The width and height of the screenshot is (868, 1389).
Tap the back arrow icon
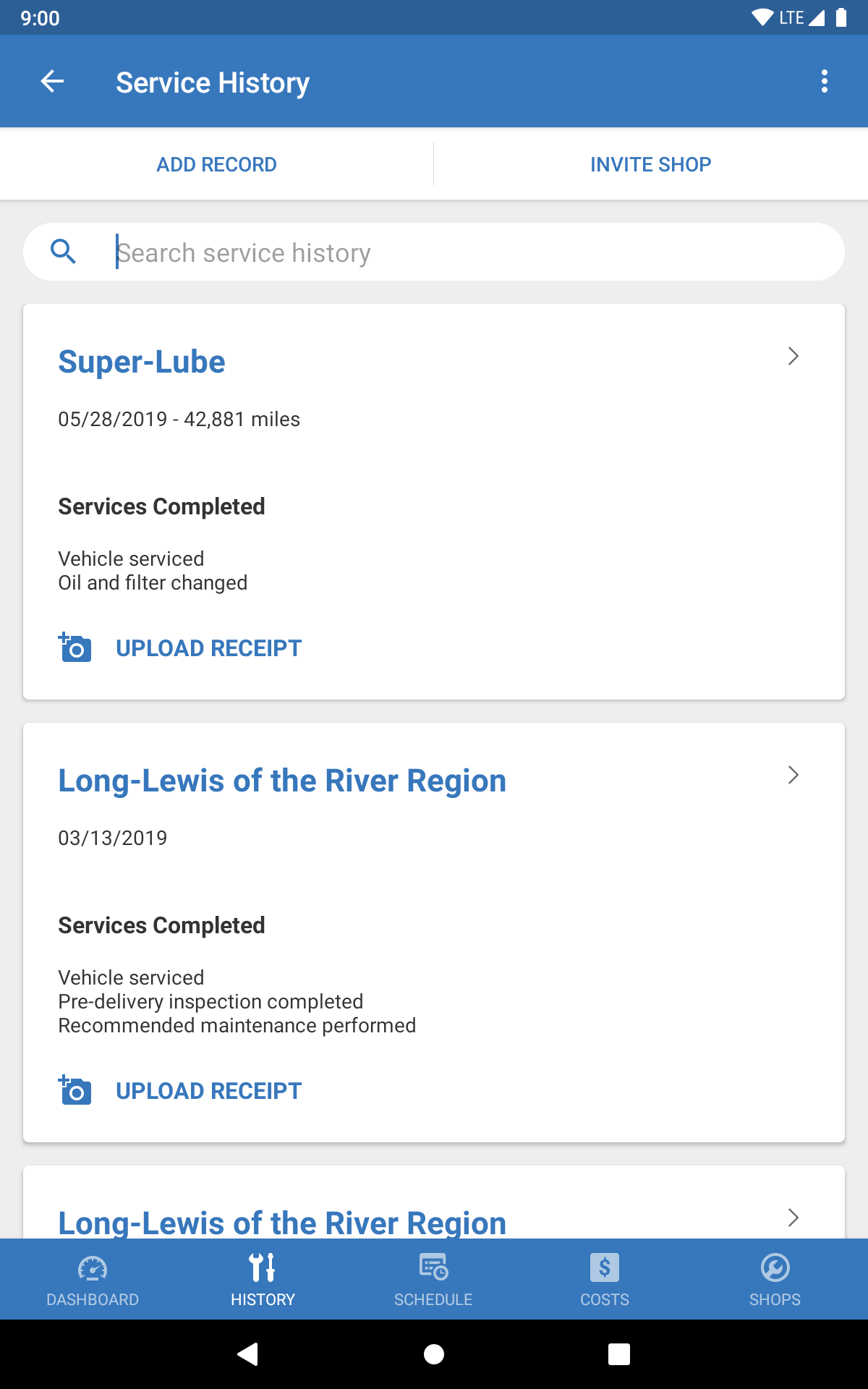[x=52, y=82]
